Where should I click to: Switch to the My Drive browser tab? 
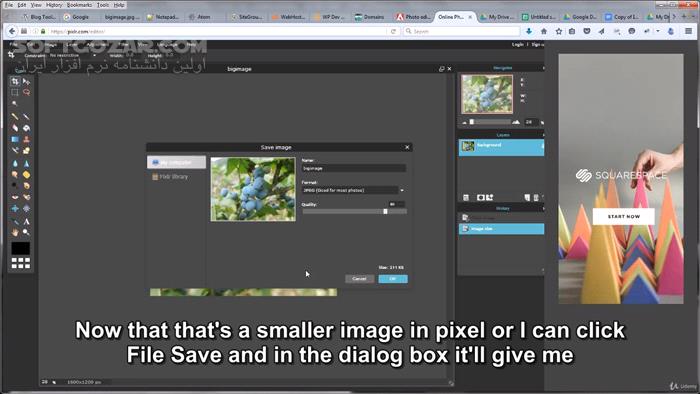tap(497, 17)
